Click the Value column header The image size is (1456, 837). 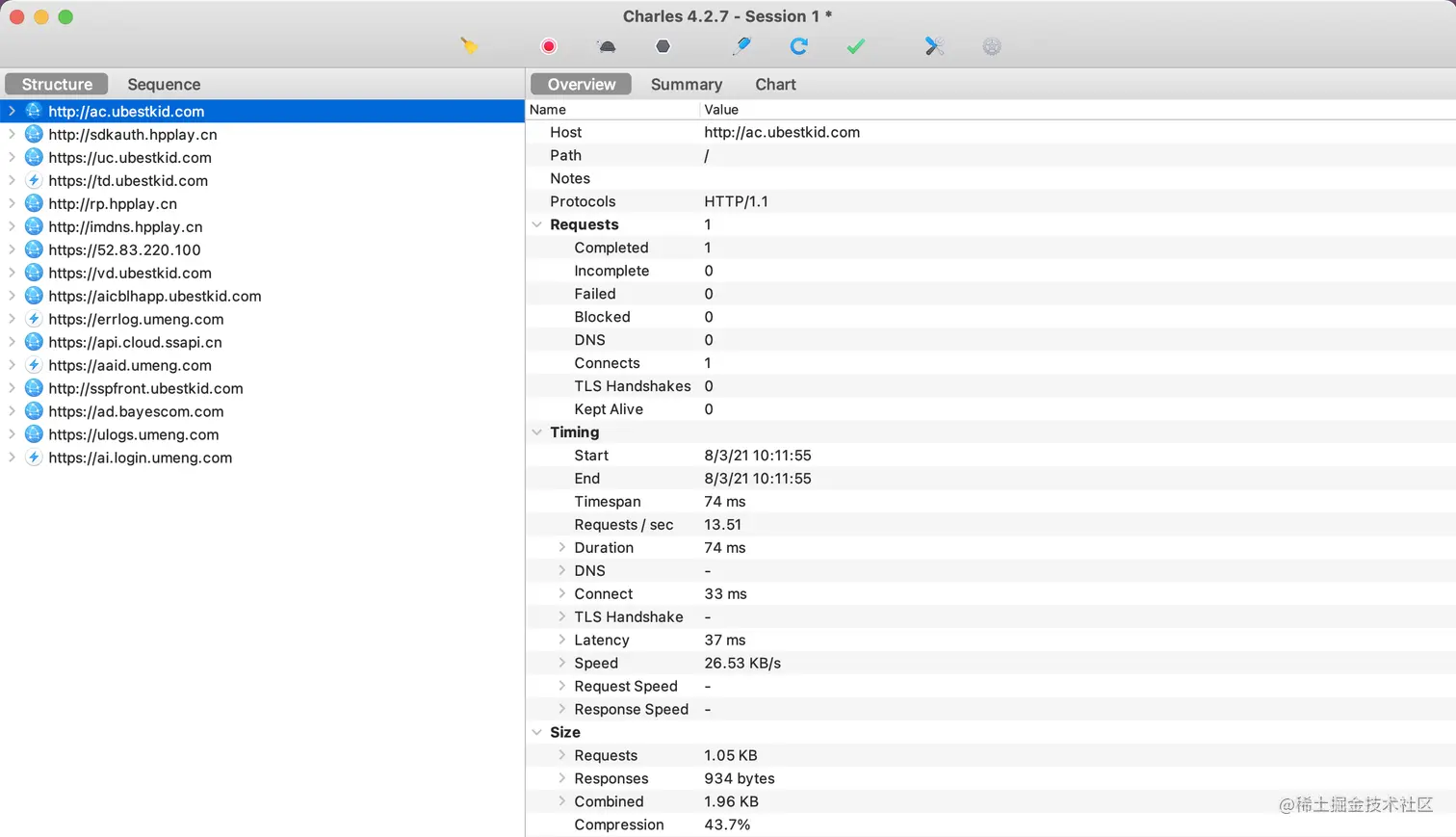(721, 110)
